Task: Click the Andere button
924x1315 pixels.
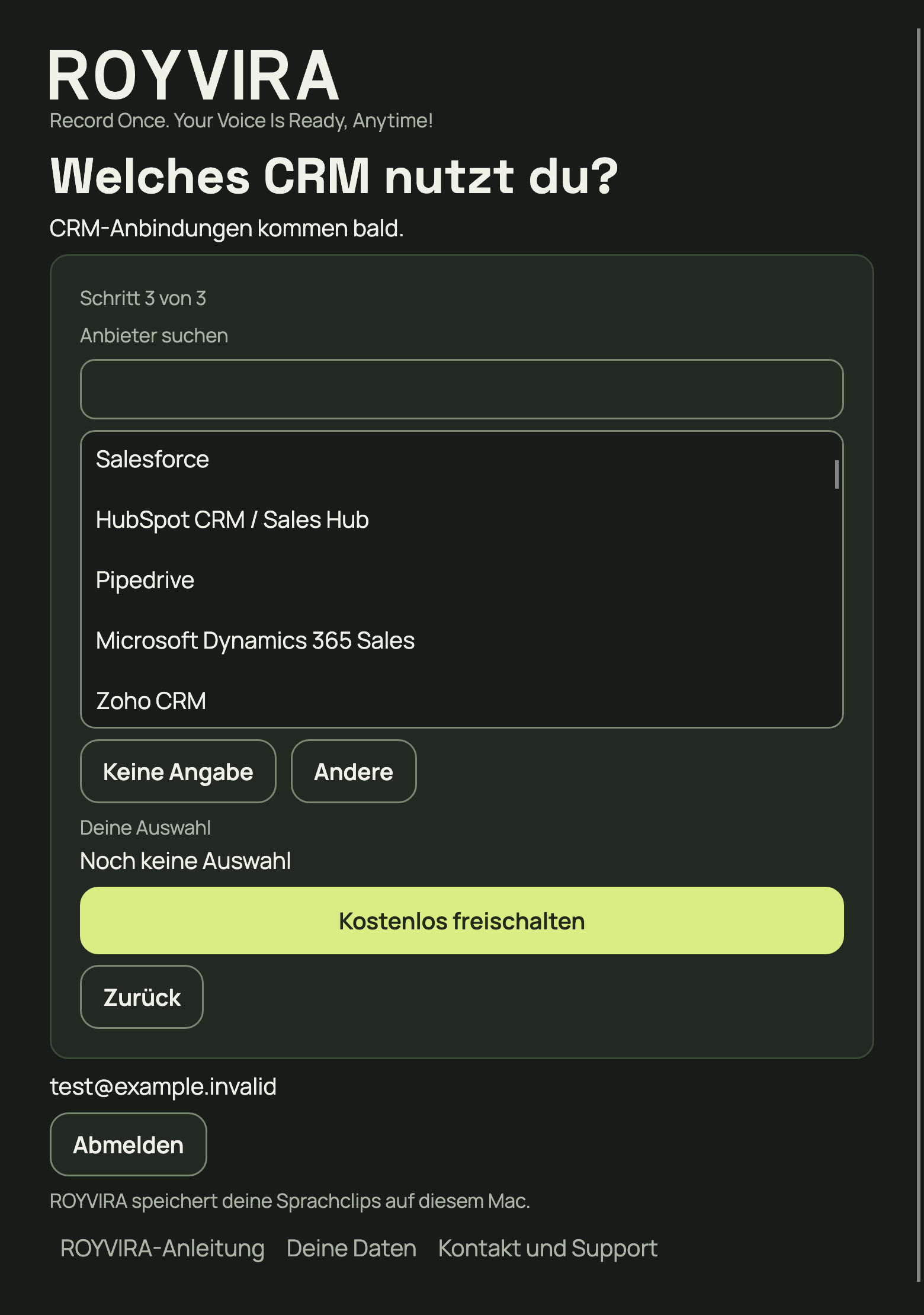Action: click(354, 771)
